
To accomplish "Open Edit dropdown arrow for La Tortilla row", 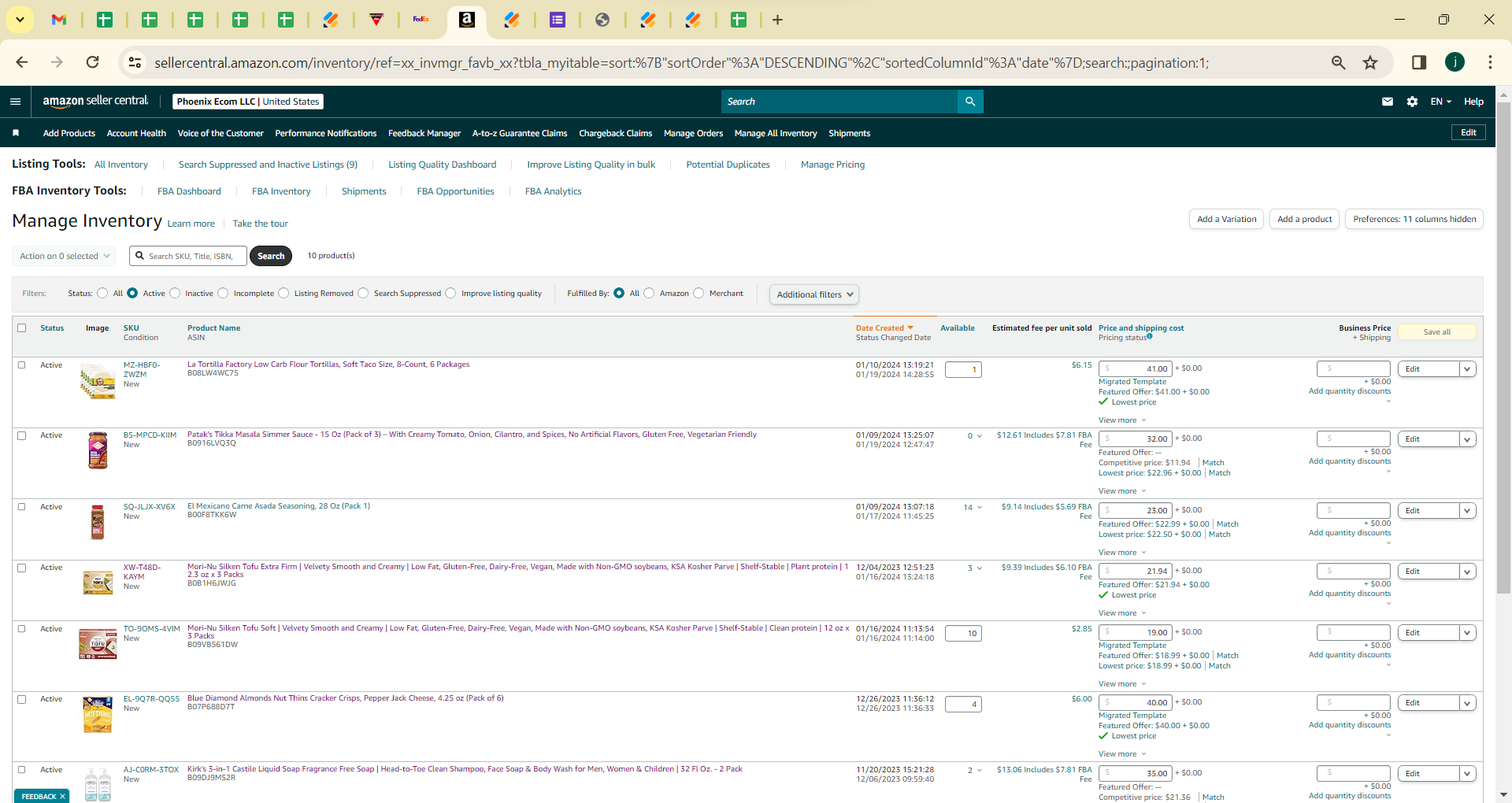I will (1468, 369).
